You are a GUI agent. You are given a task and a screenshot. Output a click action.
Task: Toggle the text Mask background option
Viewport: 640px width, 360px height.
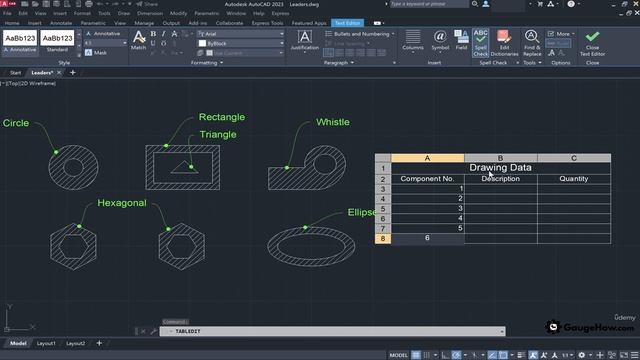[96, 53]
